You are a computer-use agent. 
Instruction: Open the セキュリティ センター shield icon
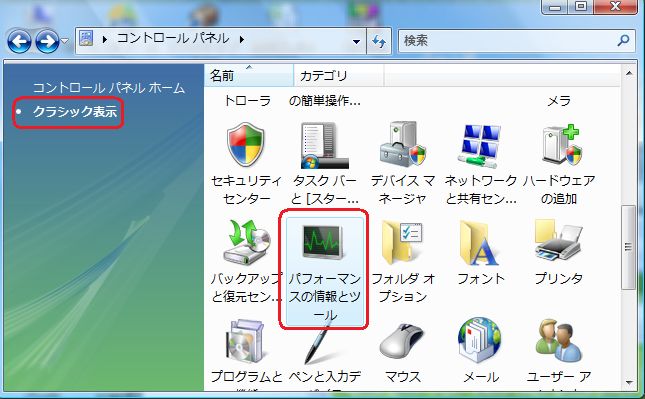pyautogui.click(x=246, y=144)
